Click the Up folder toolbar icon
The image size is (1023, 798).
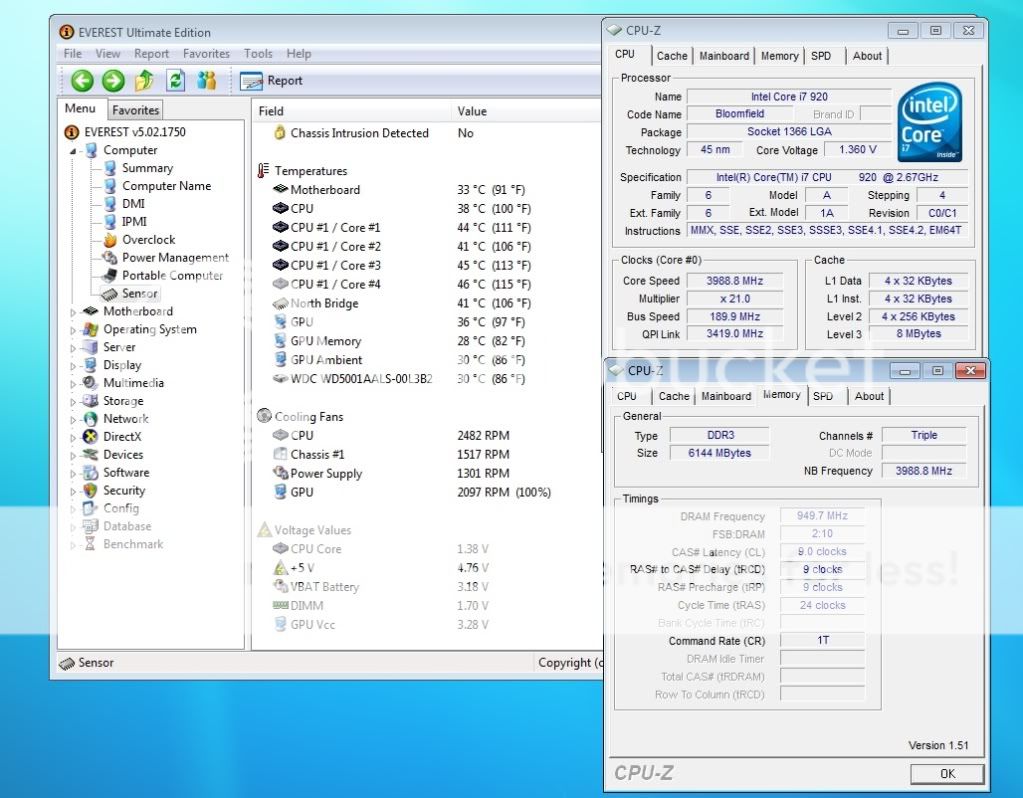click(144, 81)
